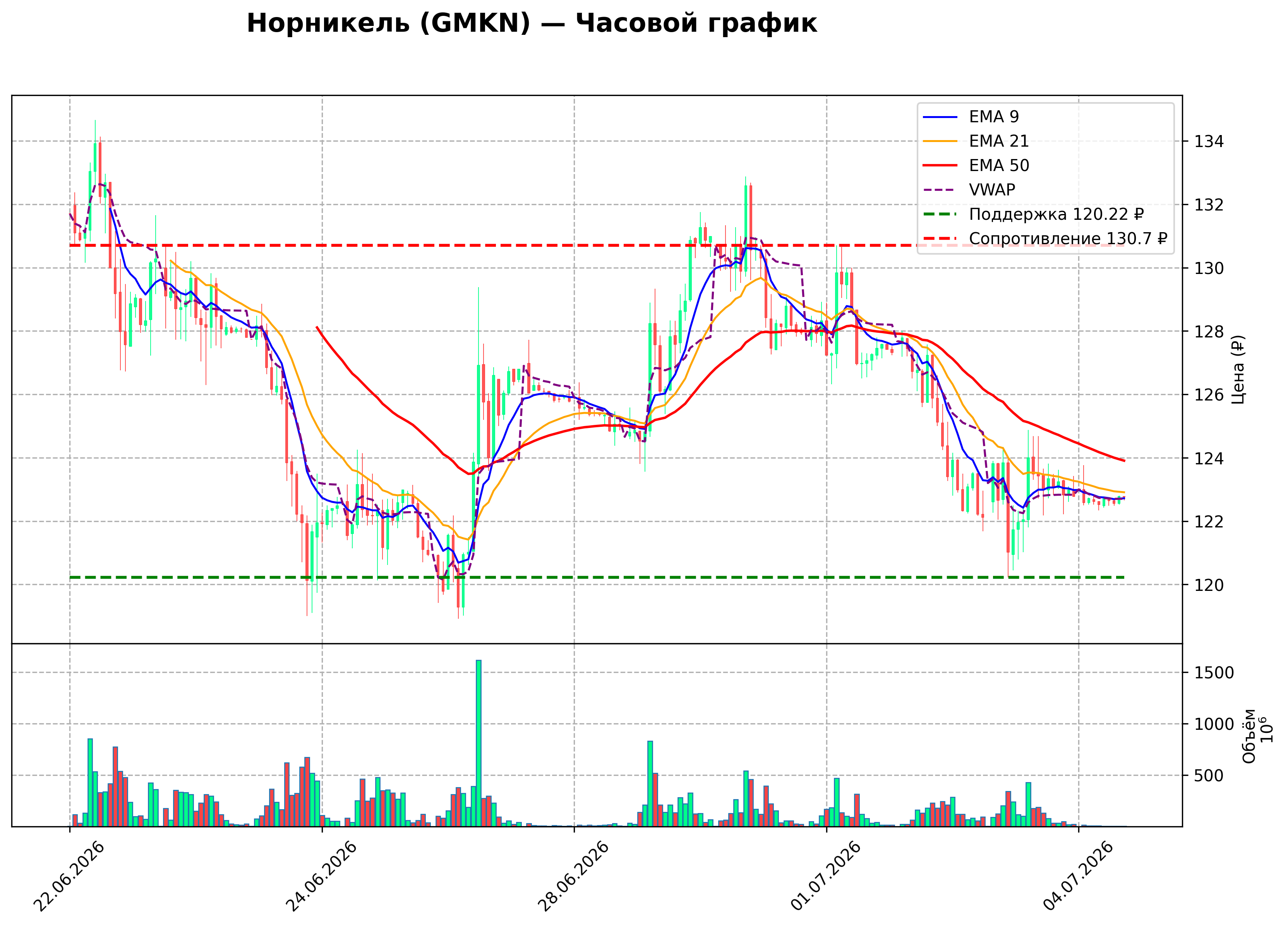Click the blue EMA 9 legend line sample

(x=940, y=117)
